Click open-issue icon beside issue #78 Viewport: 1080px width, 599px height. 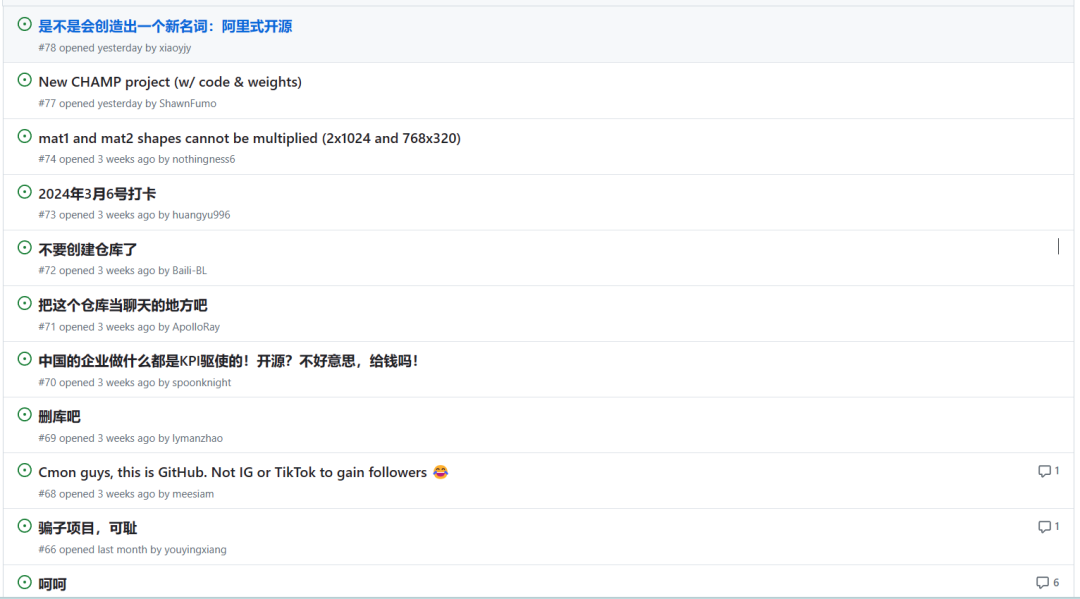[25, 25]
